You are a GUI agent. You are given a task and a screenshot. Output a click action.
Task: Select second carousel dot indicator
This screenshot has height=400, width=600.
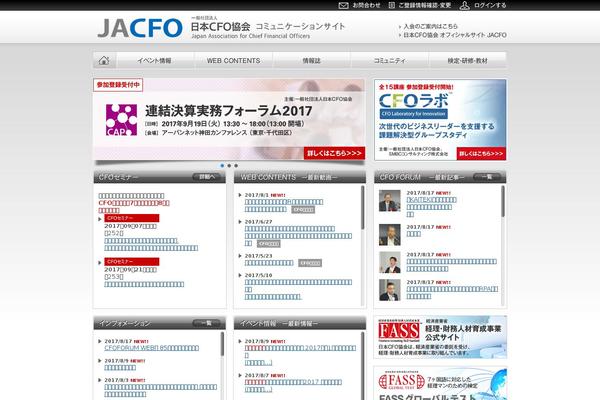pyautogui.click(x=229, y=166)
